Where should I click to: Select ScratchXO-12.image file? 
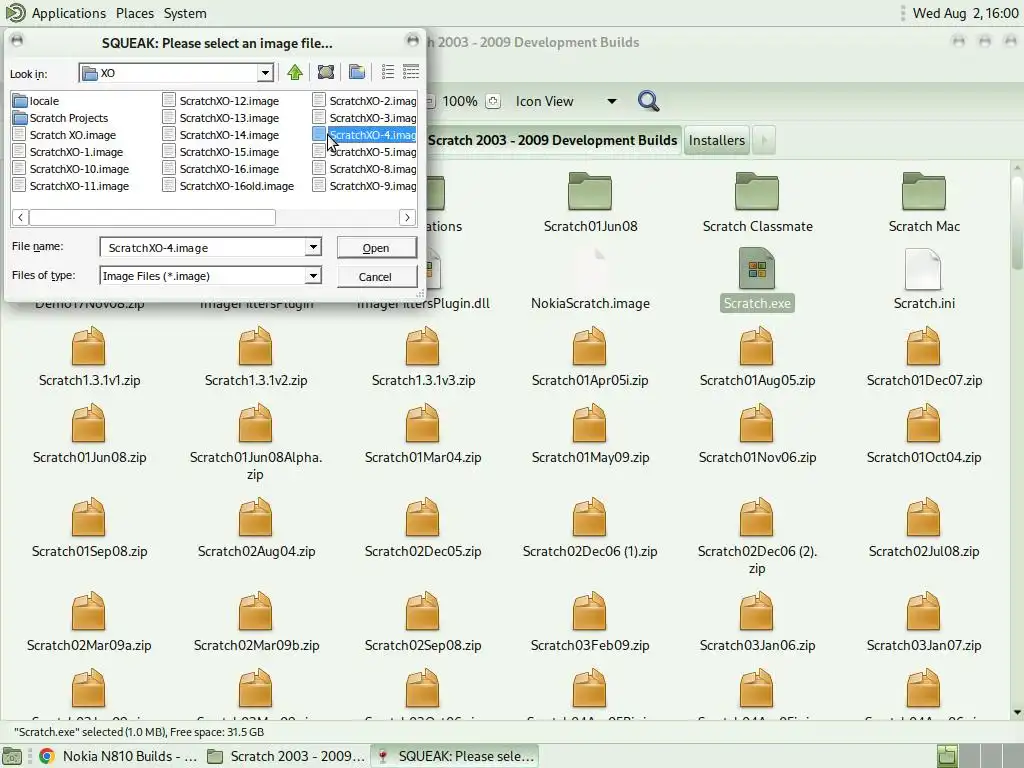click(221, 101)
